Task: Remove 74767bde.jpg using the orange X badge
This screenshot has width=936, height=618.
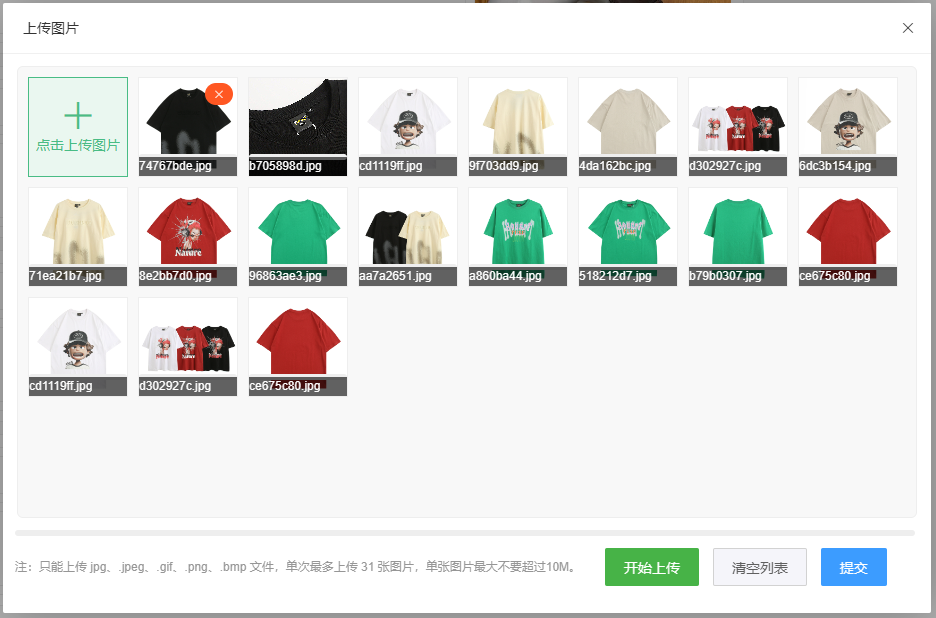Action: tap(219, 94)
